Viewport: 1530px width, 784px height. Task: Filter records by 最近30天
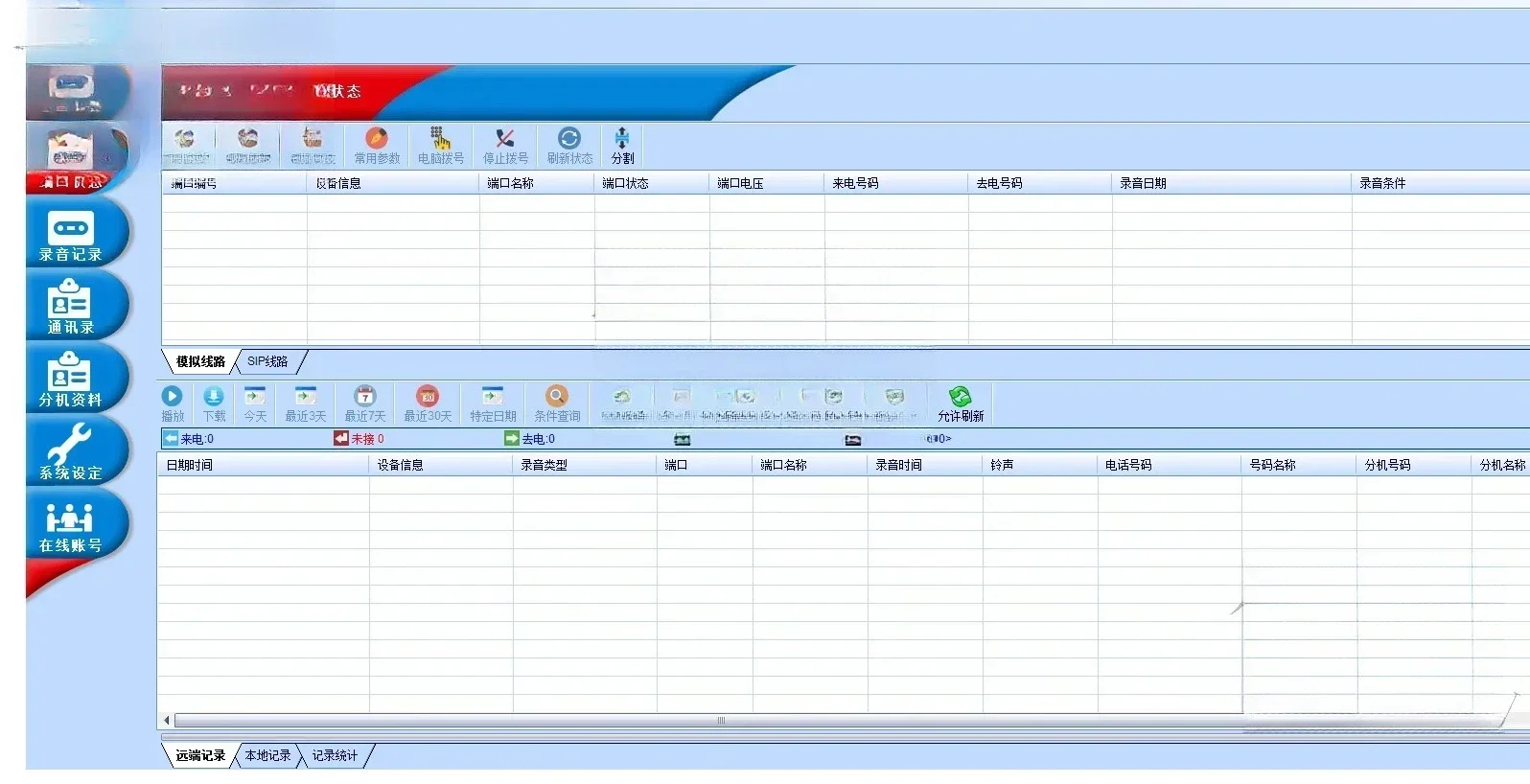point(428,404)
